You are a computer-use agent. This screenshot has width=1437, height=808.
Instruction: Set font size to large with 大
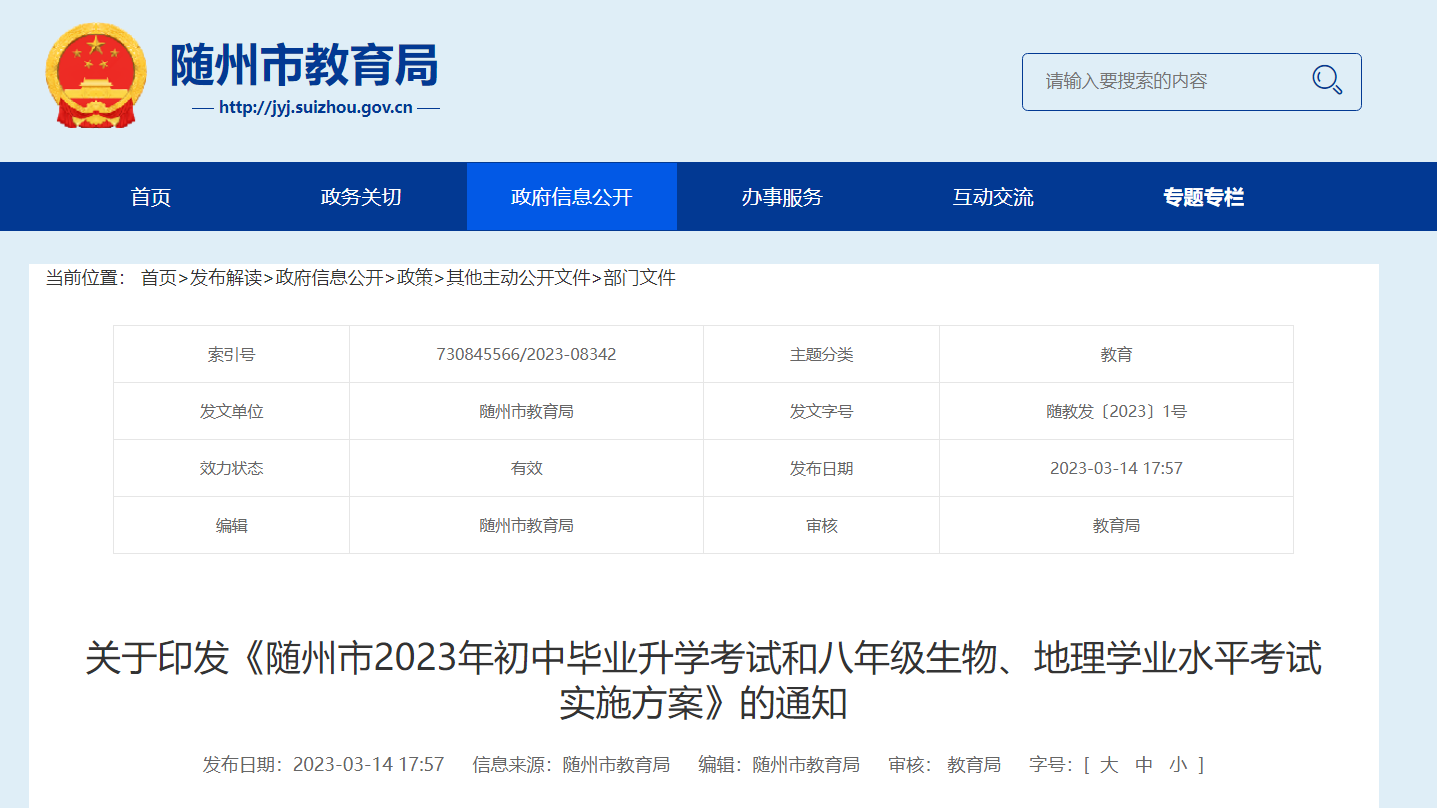[1109, 765]
